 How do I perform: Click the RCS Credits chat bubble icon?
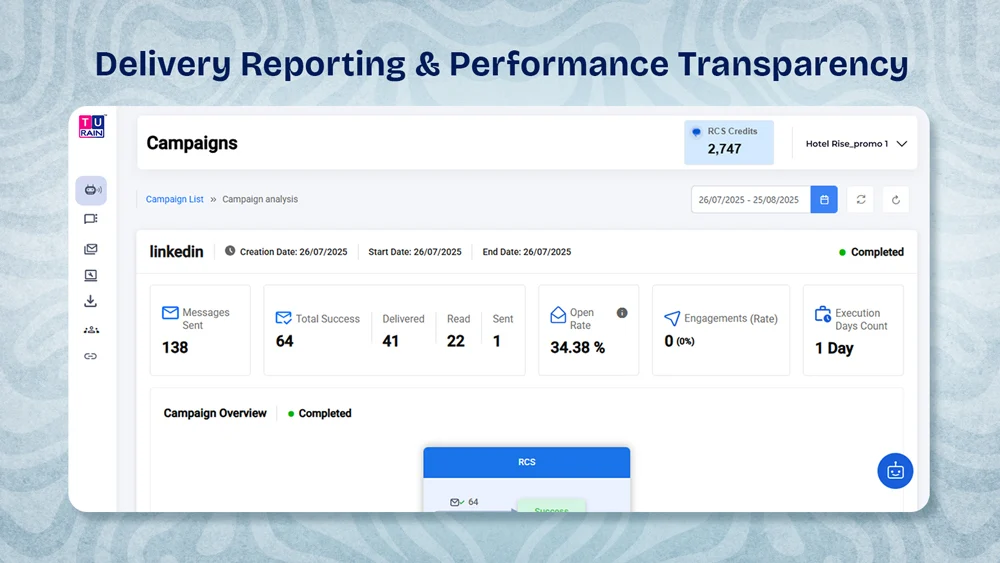[696, 132]
